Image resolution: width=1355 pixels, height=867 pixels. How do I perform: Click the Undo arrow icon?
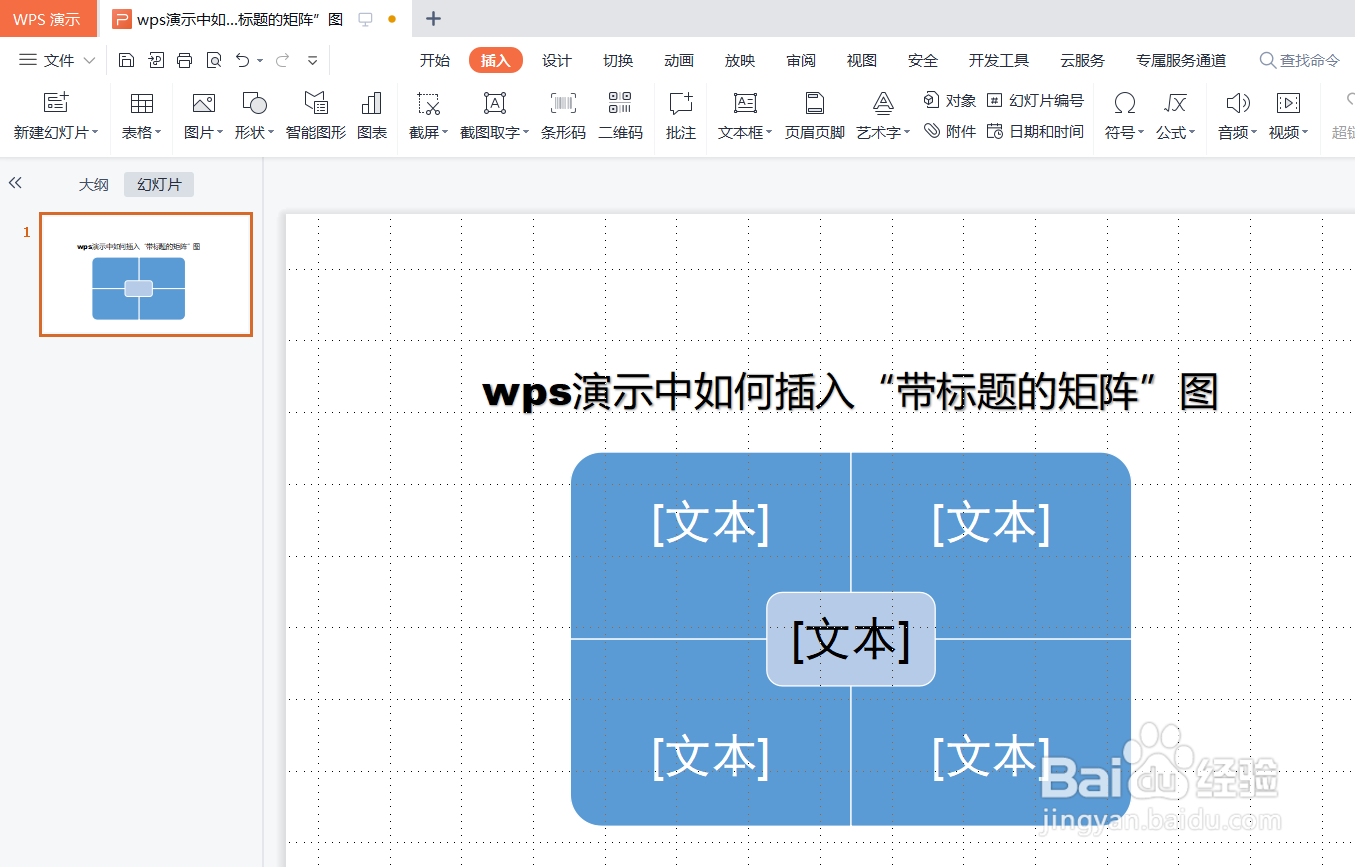click(x=242, y=60)
